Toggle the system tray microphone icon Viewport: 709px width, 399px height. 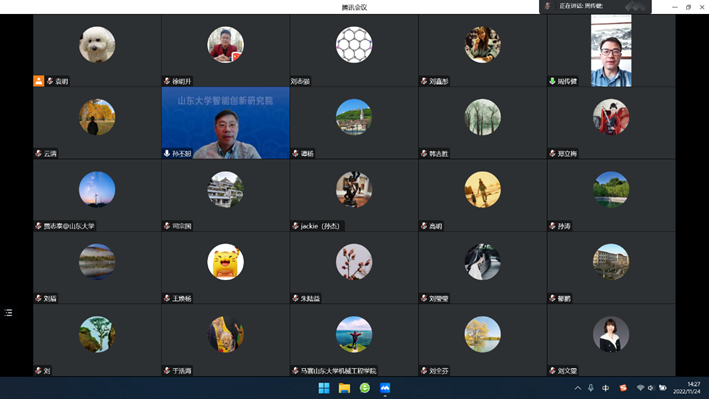591,388
